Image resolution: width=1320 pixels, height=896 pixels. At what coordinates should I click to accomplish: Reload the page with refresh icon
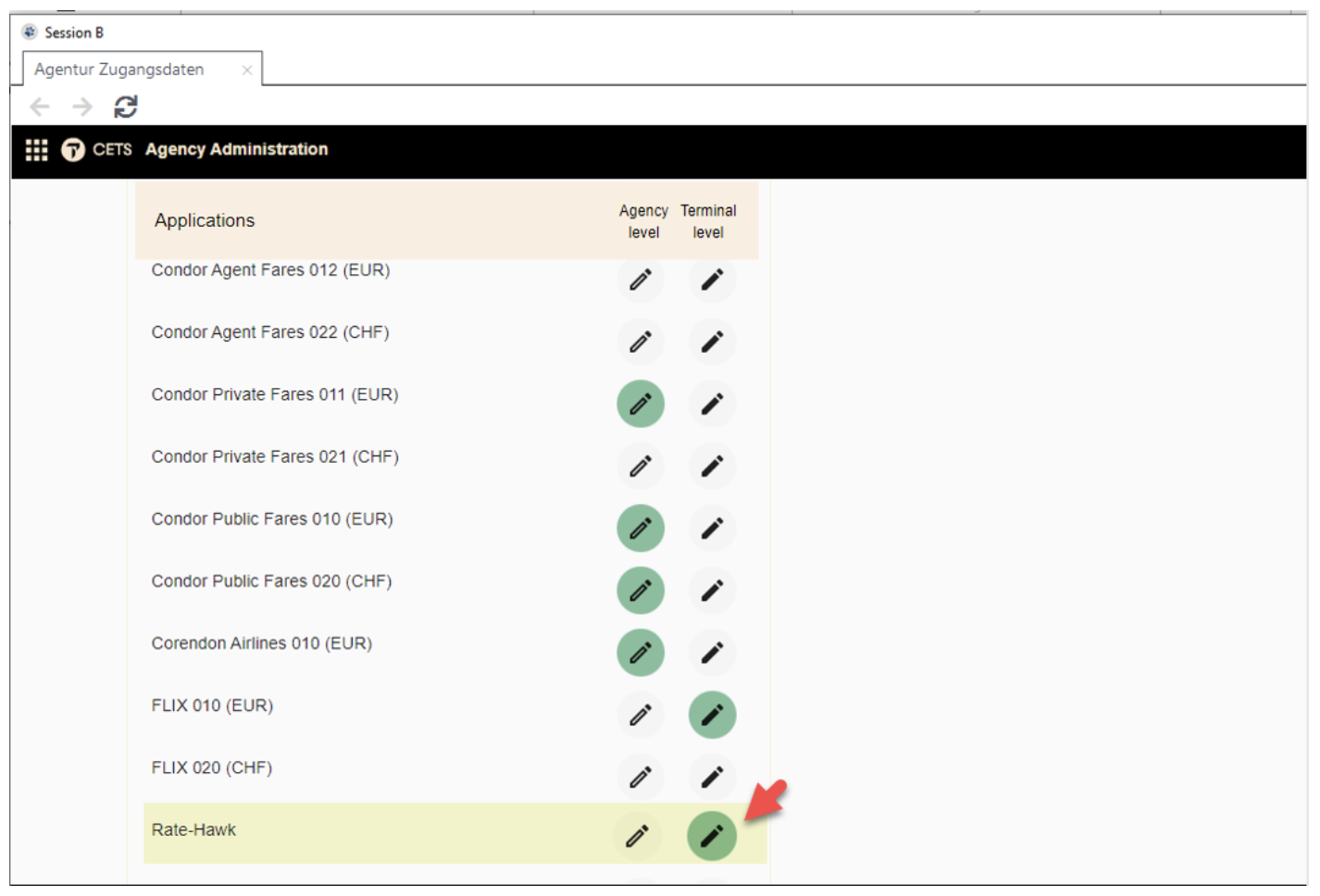click(x=126, y=107)
